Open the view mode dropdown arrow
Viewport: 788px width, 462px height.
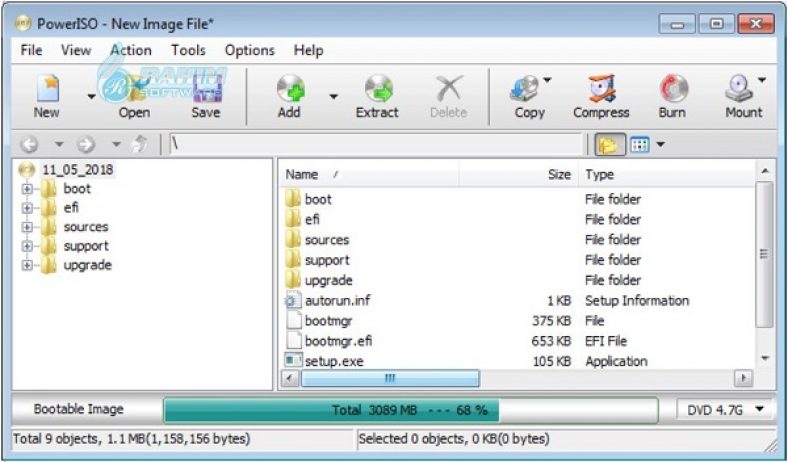tap(660, 145)
